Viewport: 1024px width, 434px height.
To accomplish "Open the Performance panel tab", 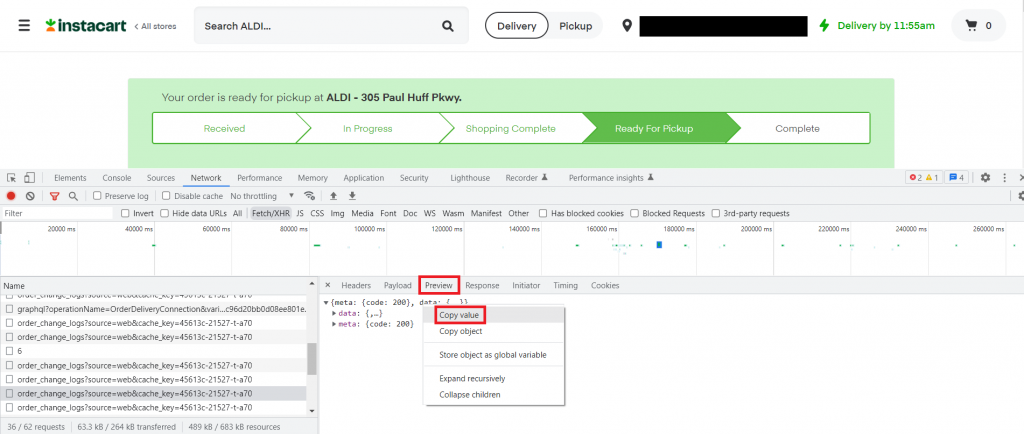I will 259,178.
